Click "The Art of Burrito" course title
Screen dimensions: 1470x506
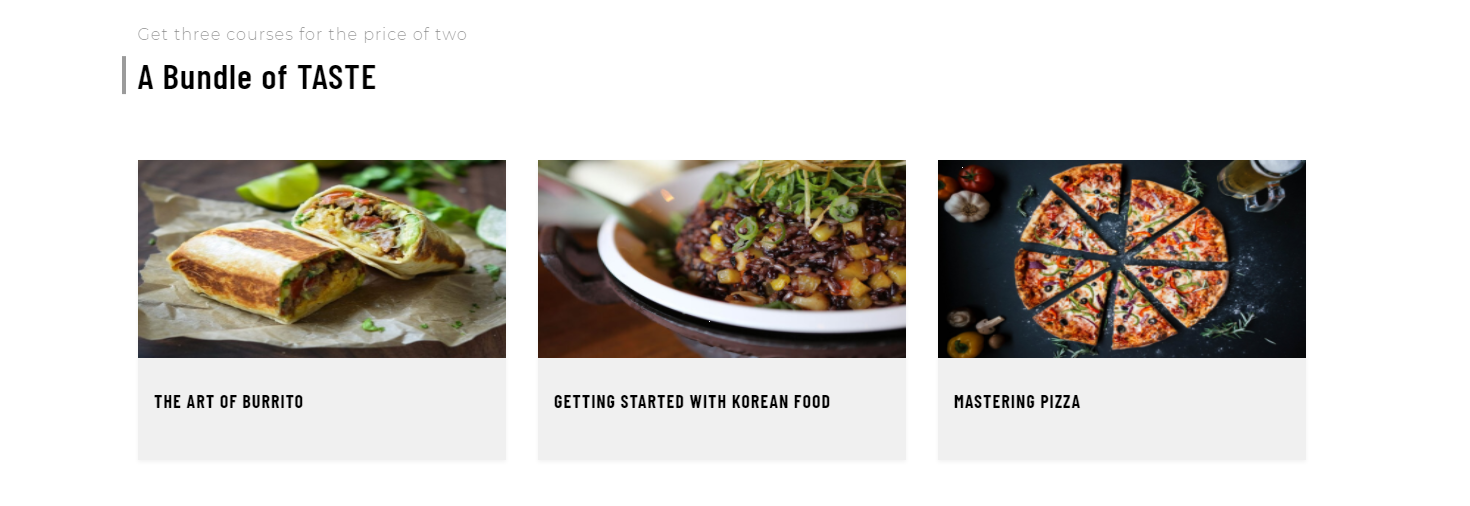pyautogui.click(x=229, y=402)
